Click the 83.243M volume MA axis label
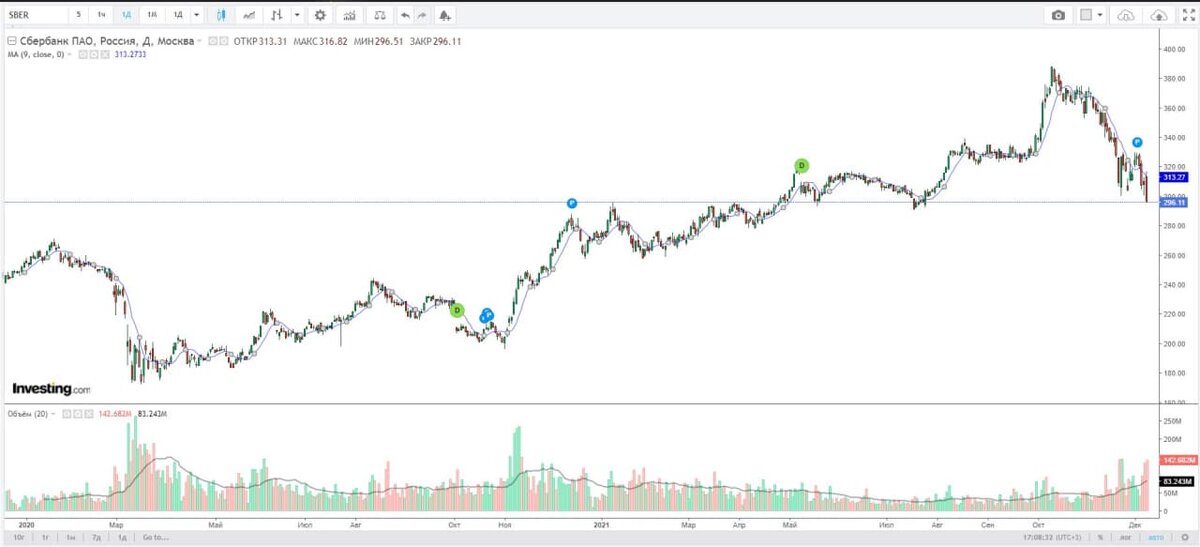This screenshot has width=1200, height=547. coord(1176,481)
